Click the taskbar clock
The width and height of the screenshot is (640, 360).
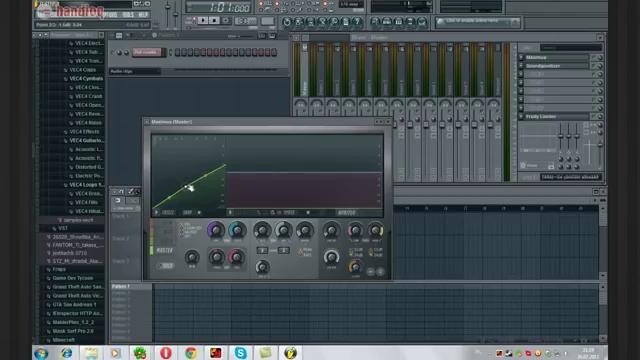(x=589, y=353)
